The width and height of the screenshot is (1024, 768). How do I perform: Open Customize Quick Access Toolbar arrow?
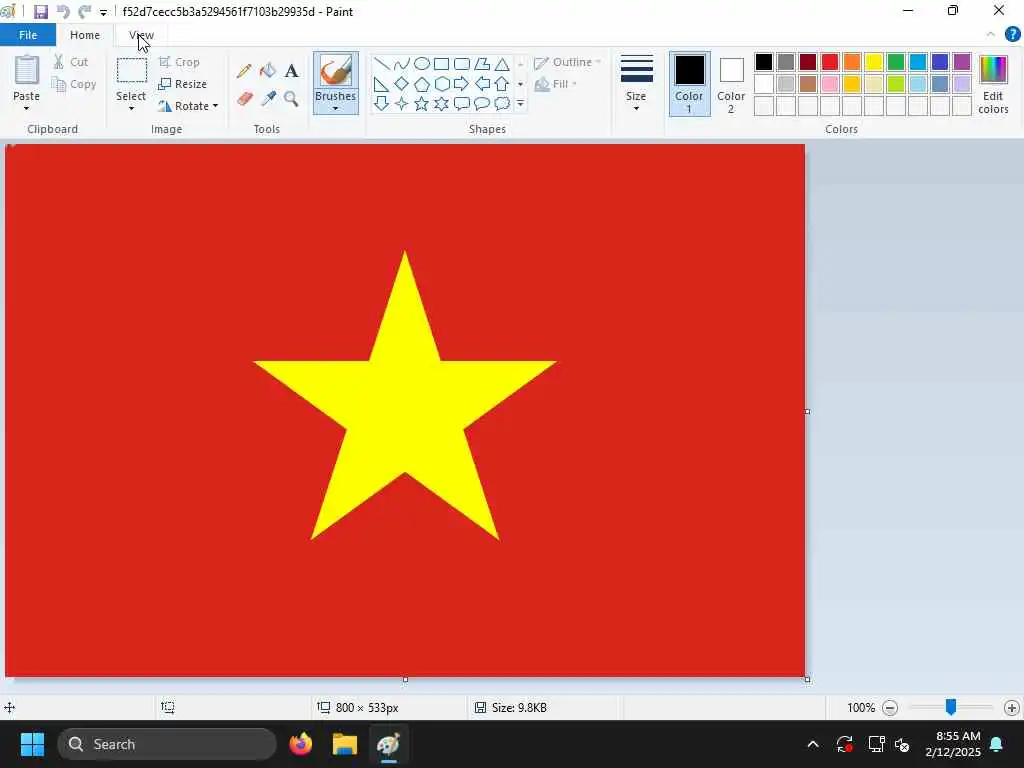103,12
